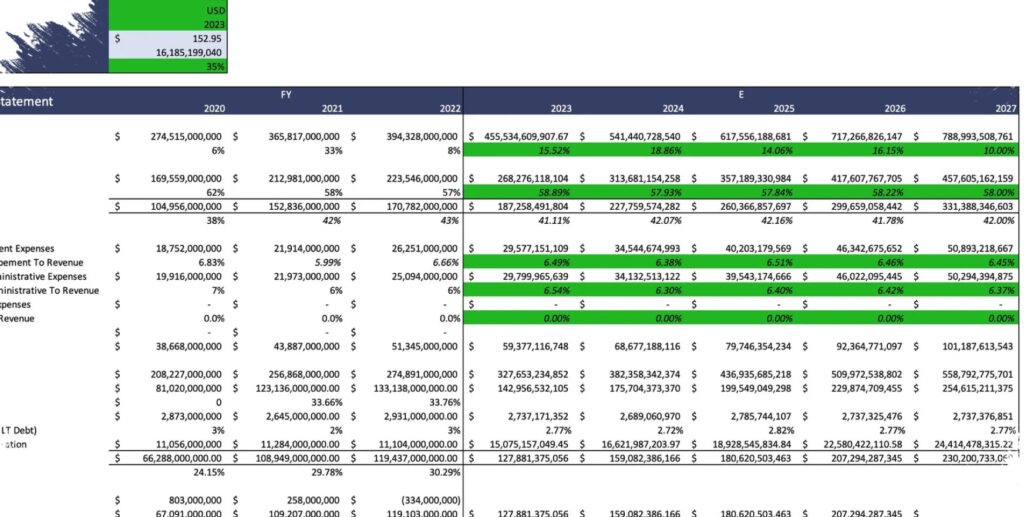Select the cell 101,187,613,543
Image resolution: width=1024 pixels, height=517 pixels.
[x=977, y=347]
